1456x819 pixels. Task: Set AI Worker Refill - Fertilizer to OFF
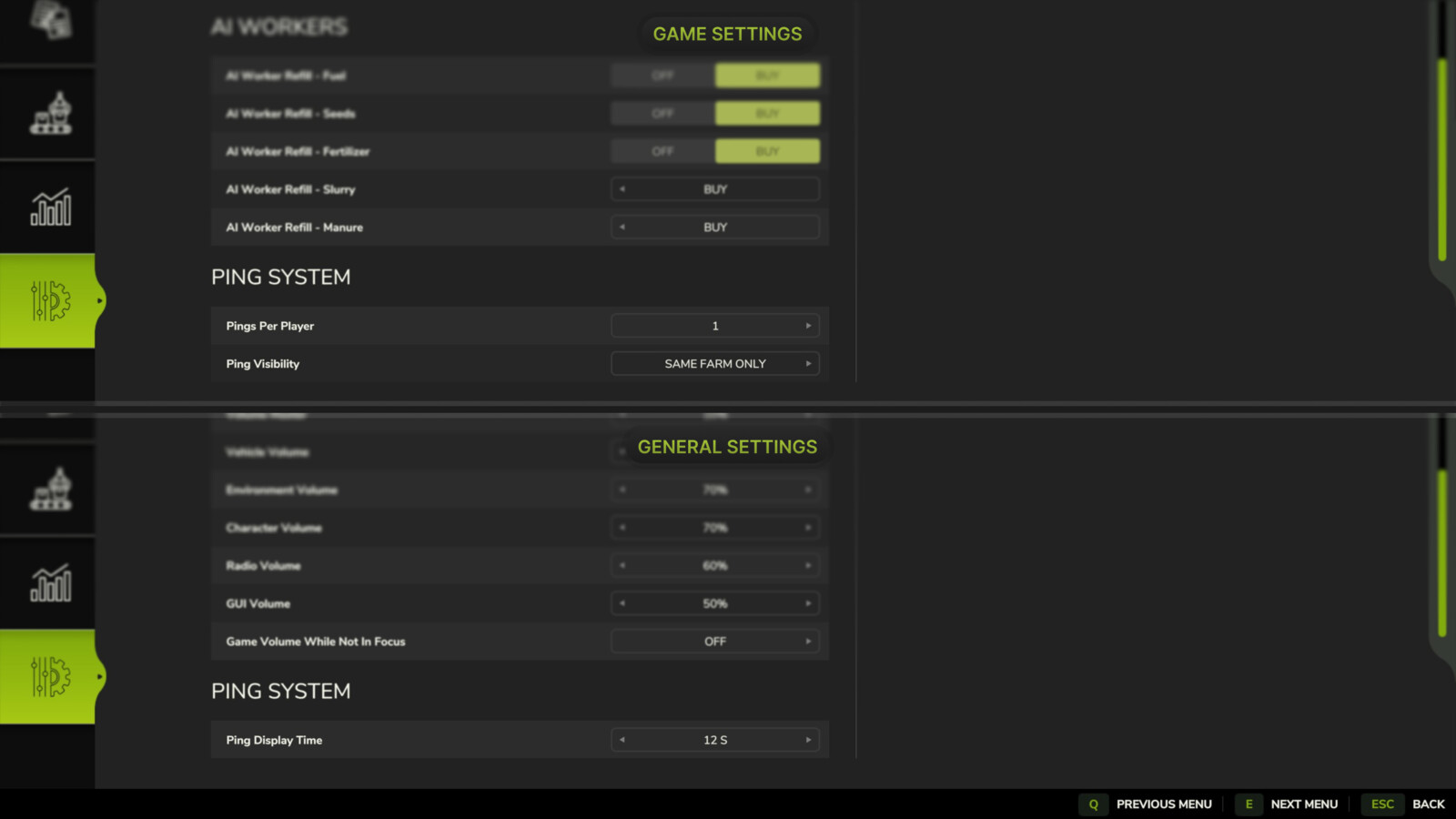(662, 151)
